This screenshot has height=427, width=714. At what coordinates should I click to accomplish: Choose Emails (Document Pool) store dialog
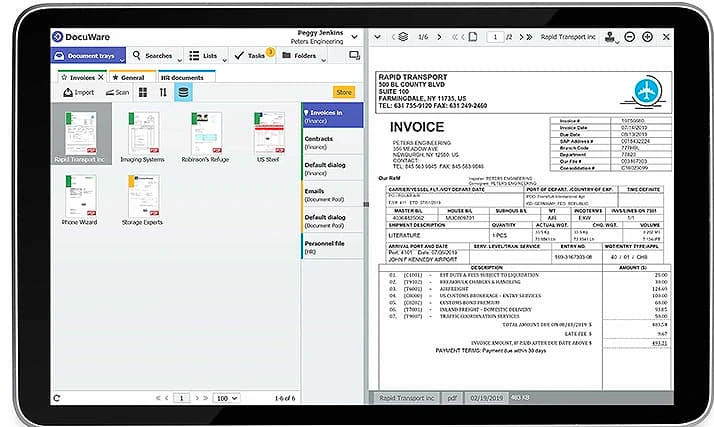pos(332,195)
